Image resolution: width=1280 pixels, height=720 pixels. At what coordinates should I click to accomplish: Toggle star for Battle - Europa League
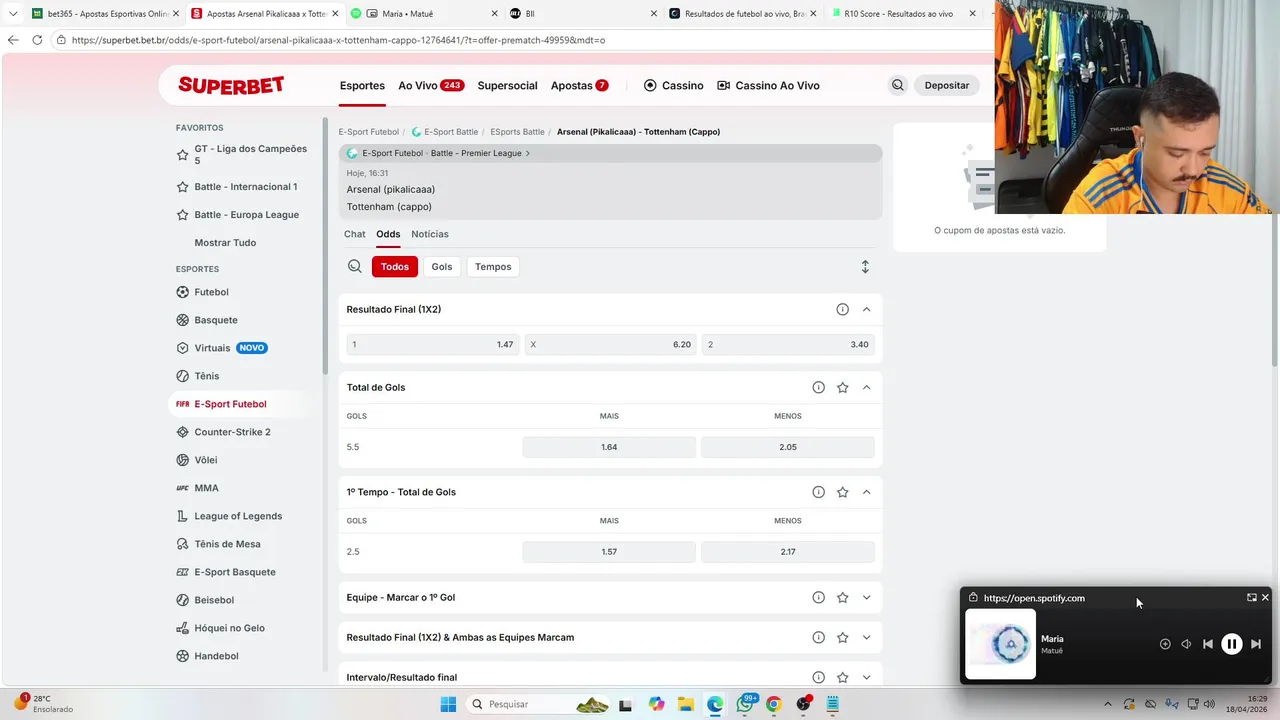pyautogui.click(x=182, y=215)
